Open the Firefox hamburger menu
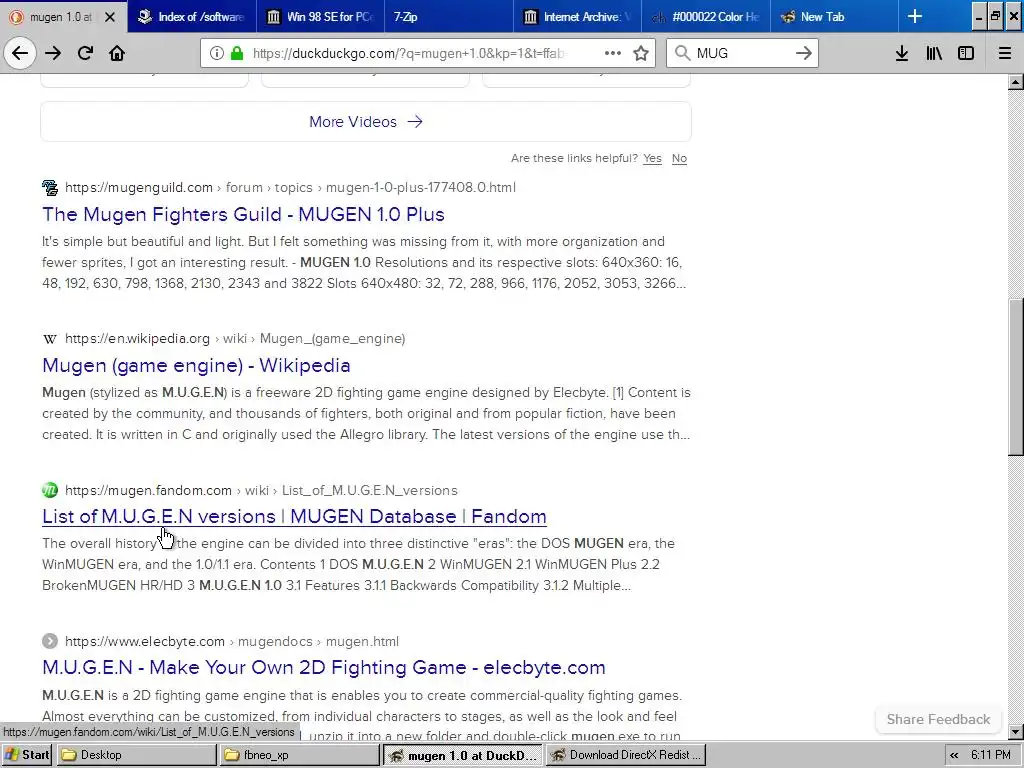1024x768 pixels. 1005,53
